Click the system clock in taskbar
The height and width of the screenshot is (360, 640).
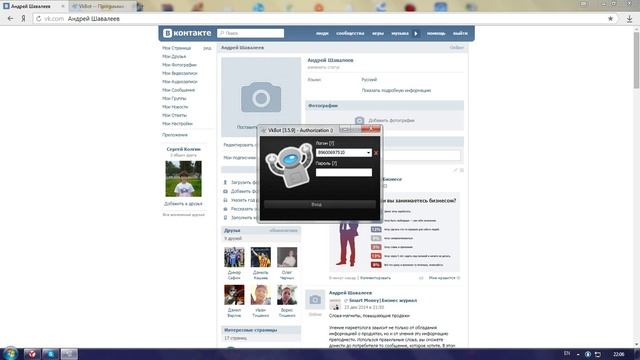(x=618, y=354)
